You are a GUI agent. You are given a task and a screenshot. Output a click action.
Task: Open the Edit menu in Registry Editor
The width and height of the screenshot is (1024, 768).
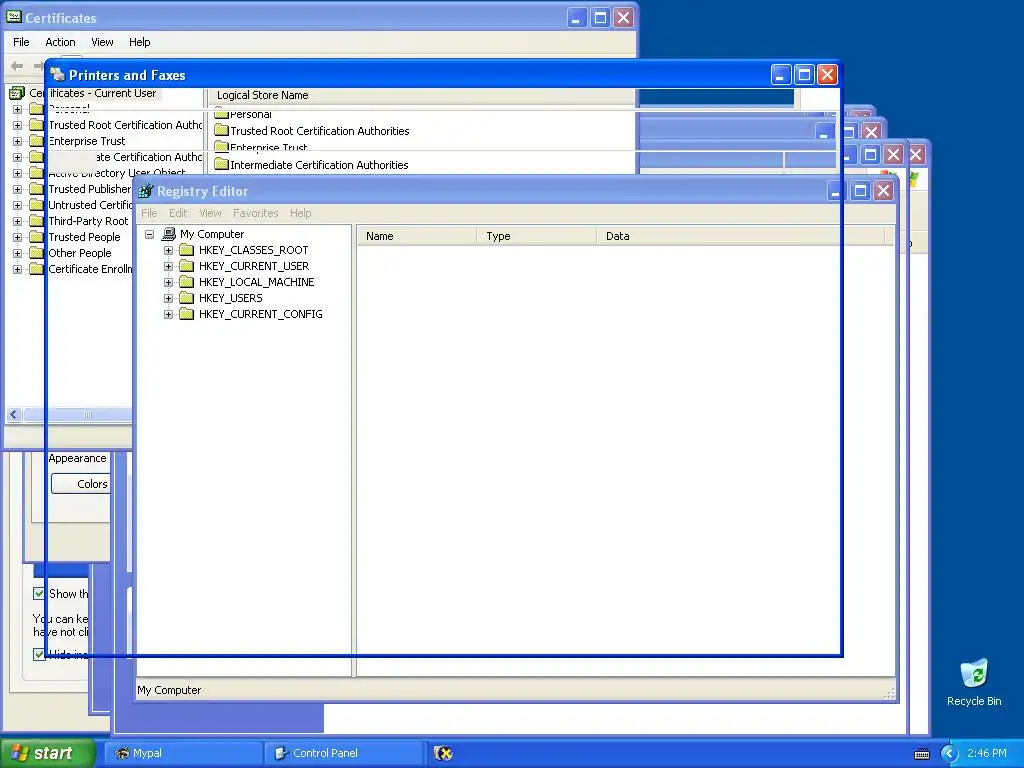click(178, 213)
